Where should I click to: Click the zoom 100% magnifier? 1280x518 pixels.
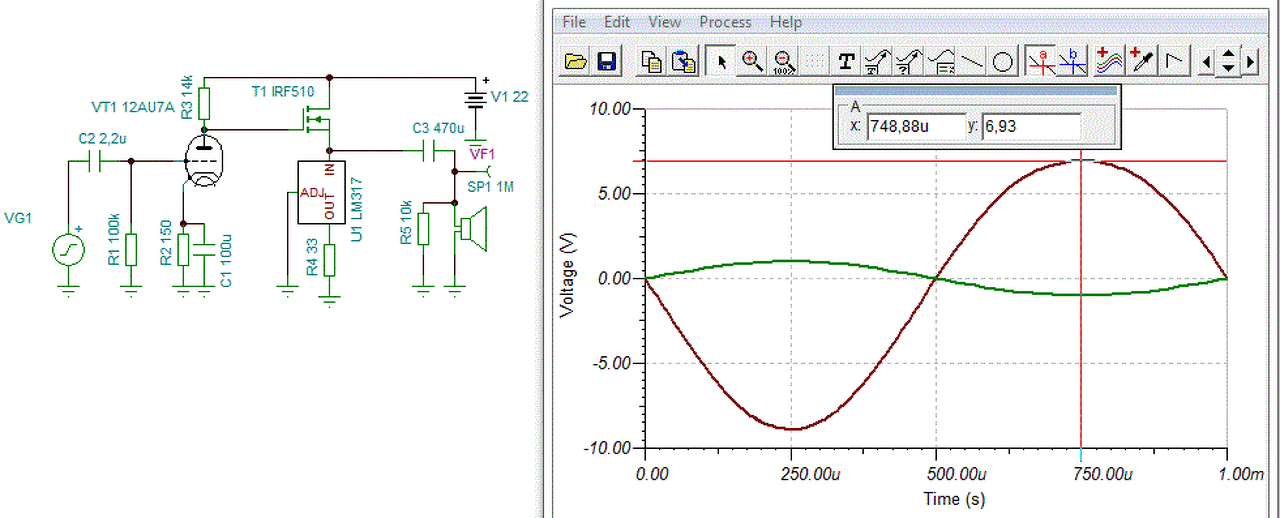click(x=784, y=62)
